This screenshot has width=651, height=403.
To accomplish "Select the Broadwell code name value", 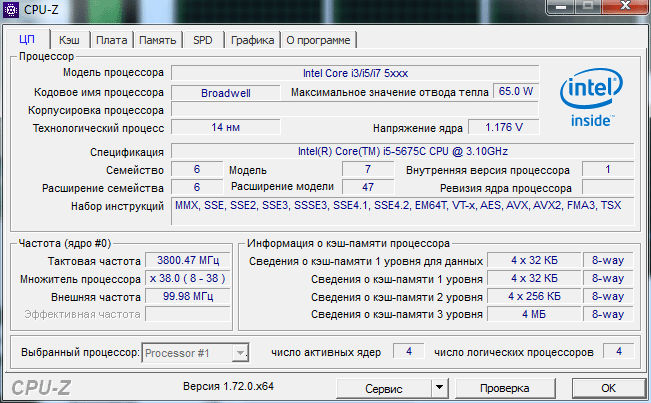I will (x=226, y=93).
